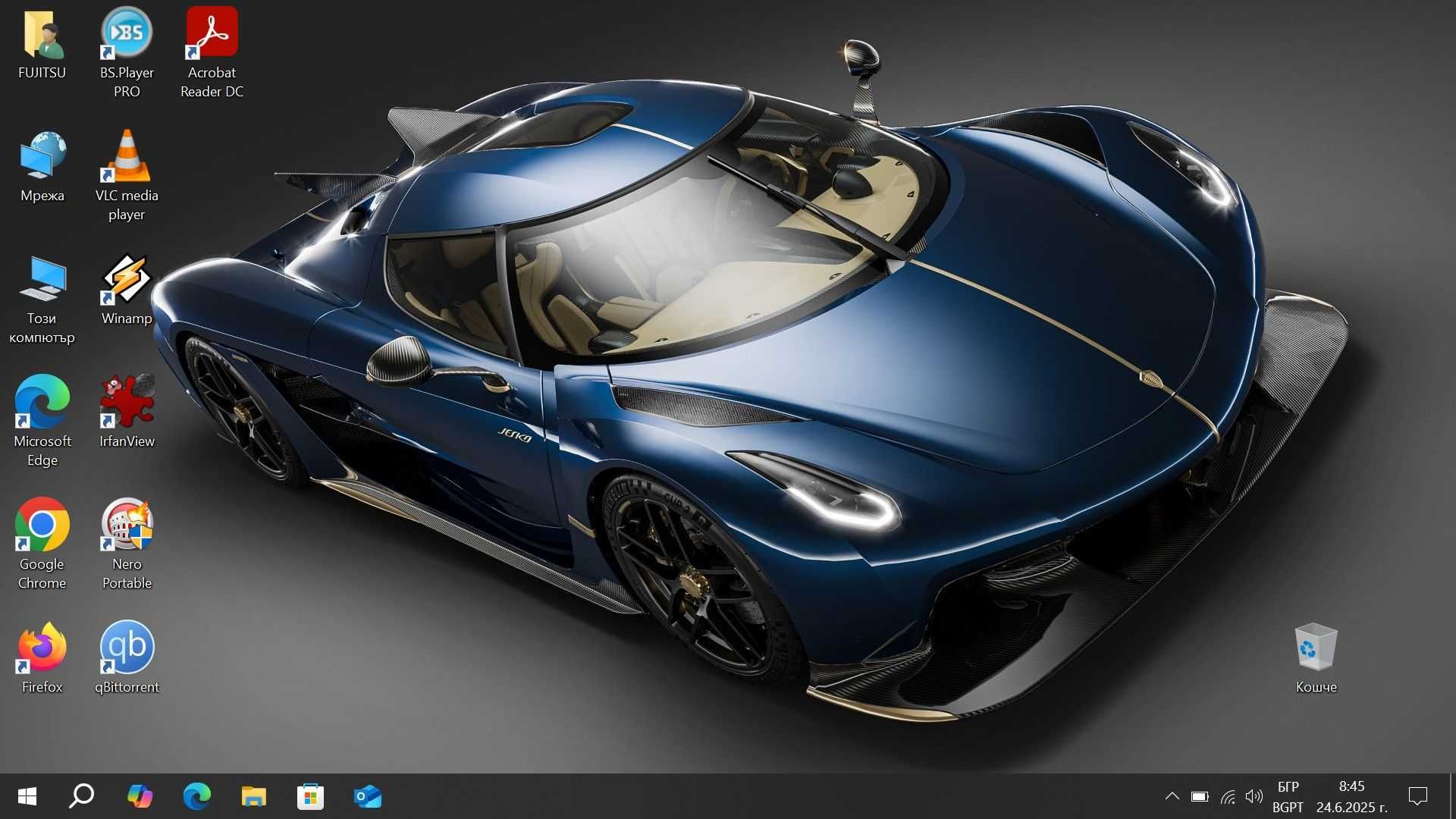Open the volume speaker control

click(1254, 796)
